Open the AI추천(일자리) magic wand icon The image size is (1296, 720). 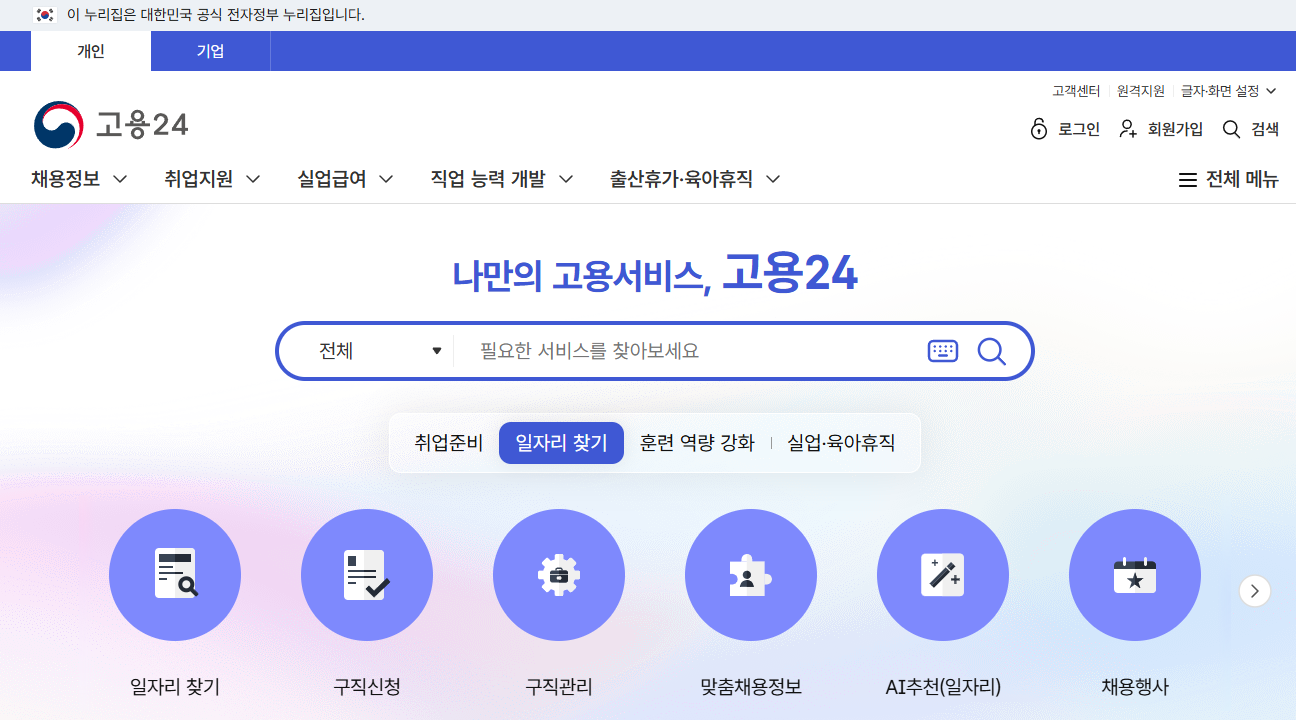943,575
